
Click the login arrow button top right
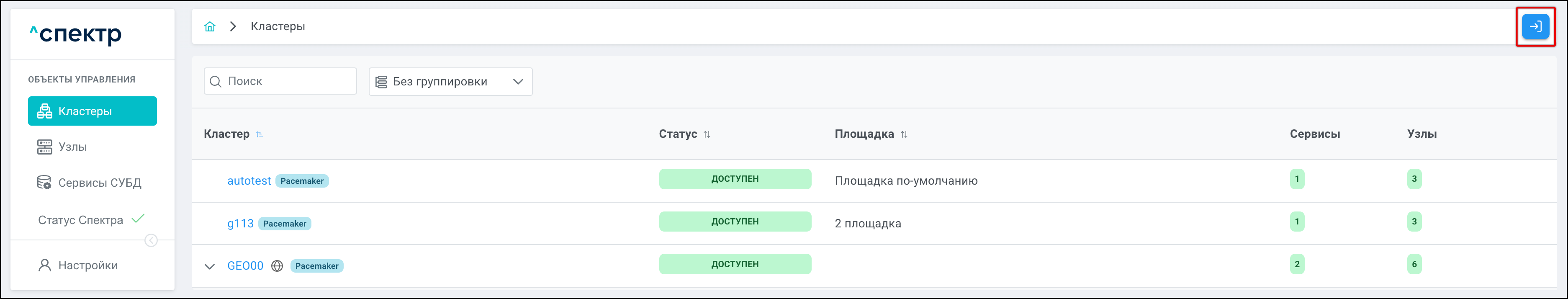point(1535,26)
